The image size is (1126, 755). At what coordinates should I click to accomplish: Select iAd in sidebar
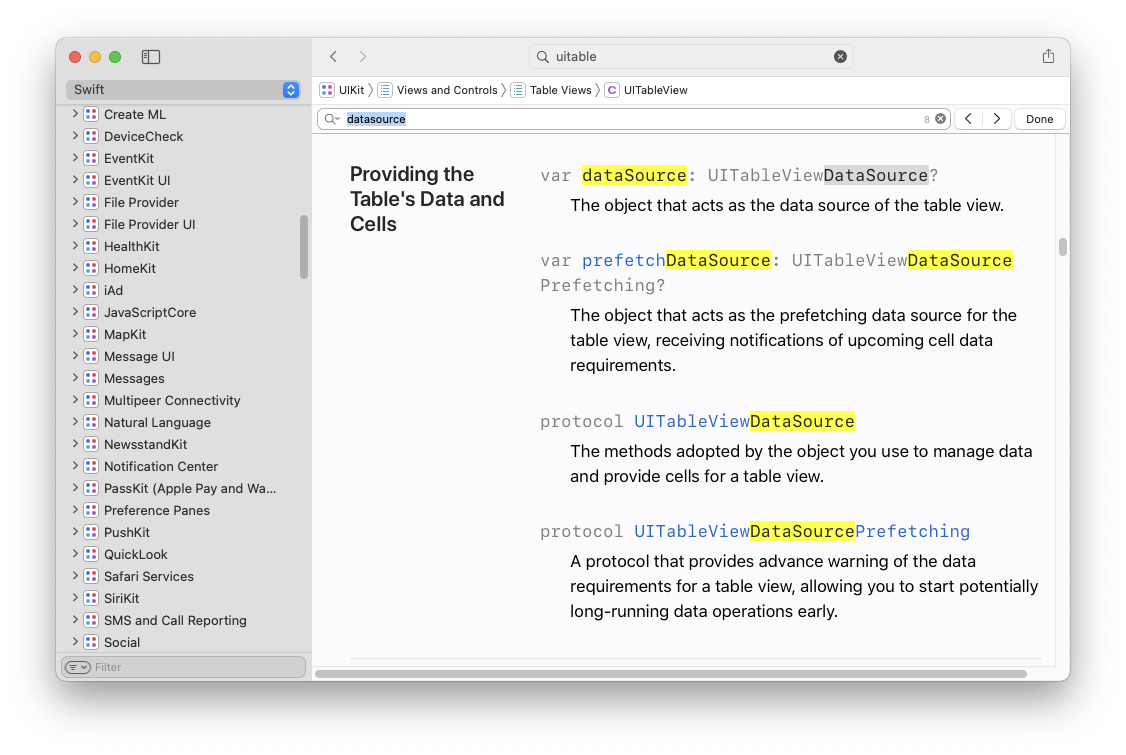click(113, 290)
